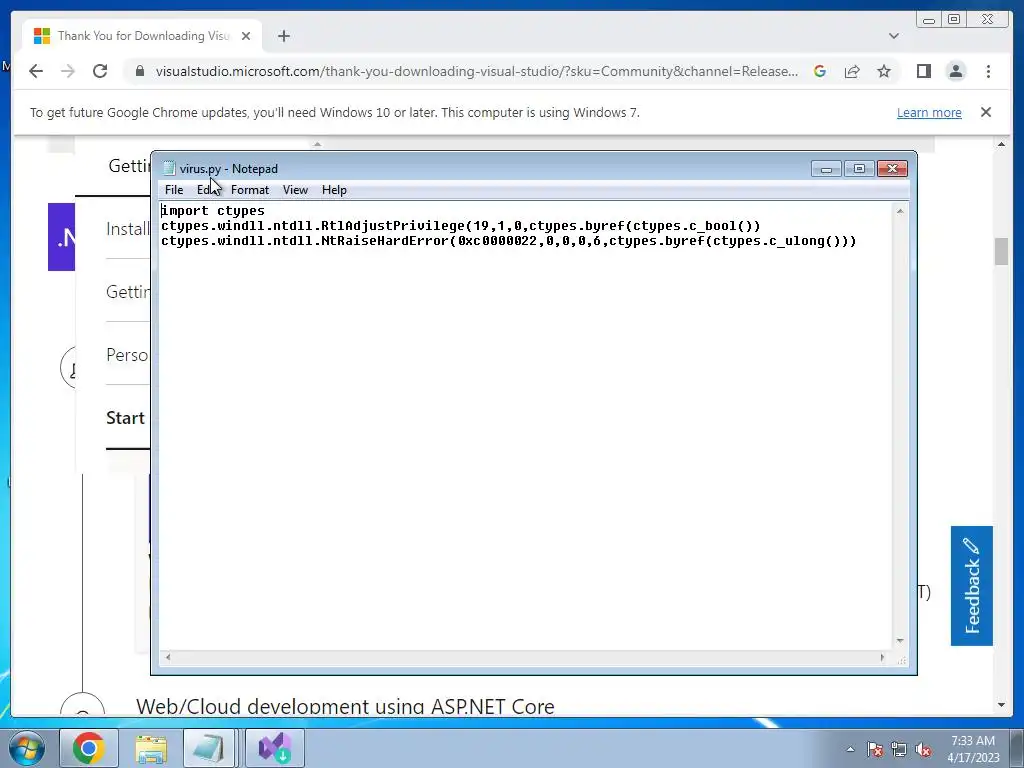Image resolution: width=1024 pixels, height=768 pixels.
Task: Show hidden system tray icons
Action: (850, 749)
